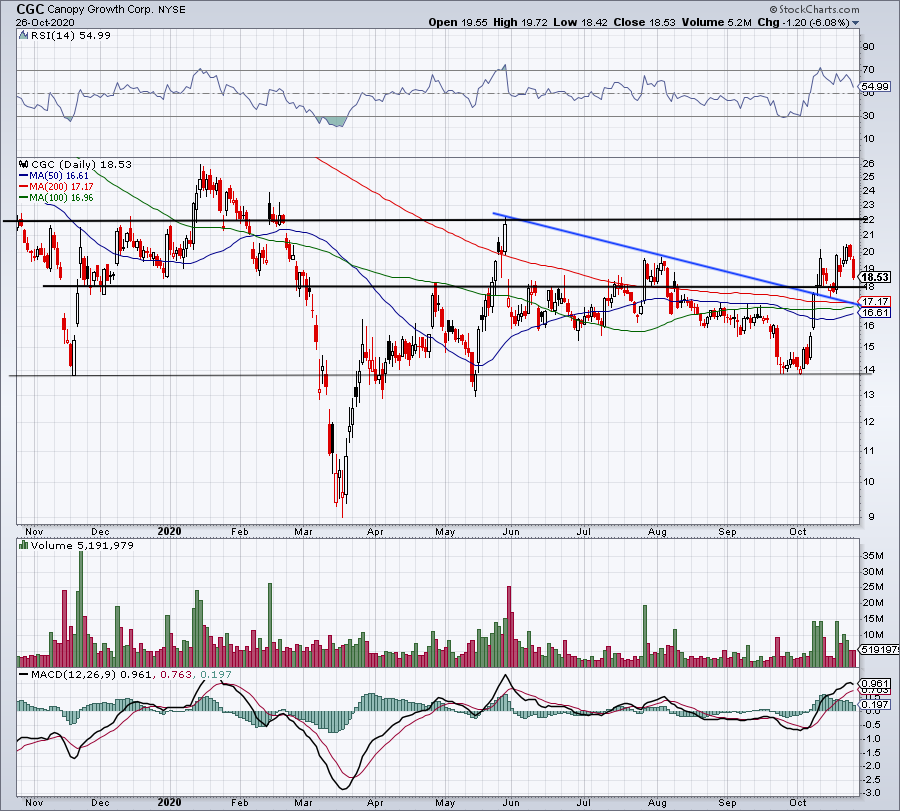
Task: Click the High 19.72 quote value
Action: 521,22
